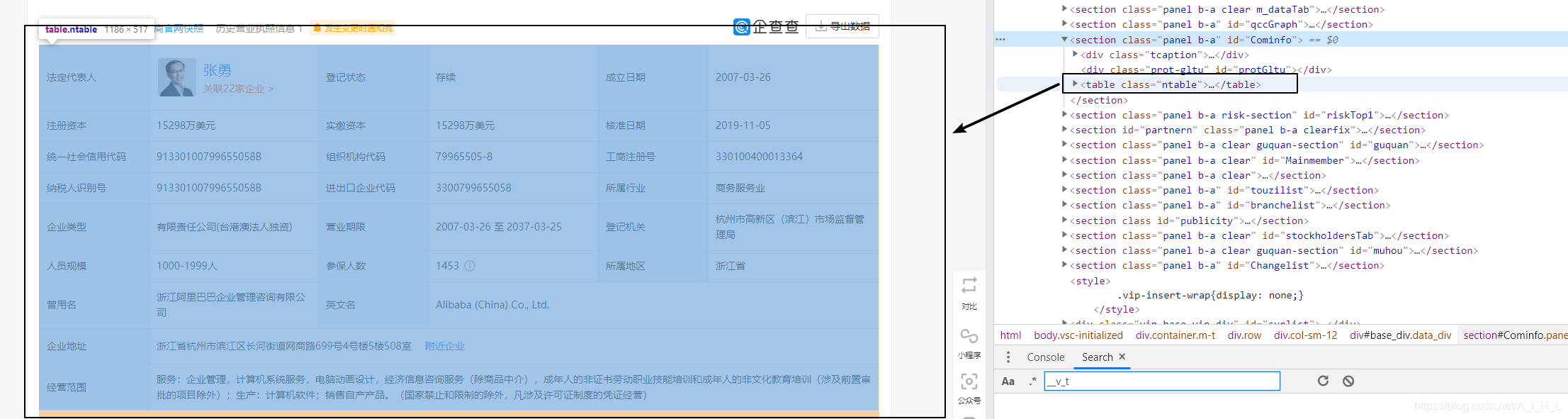The height and width of the screenshot is (419, 1568).
Task: Select the .vip-insert-wrap style rule line
Action: [x=1210, y=295]
